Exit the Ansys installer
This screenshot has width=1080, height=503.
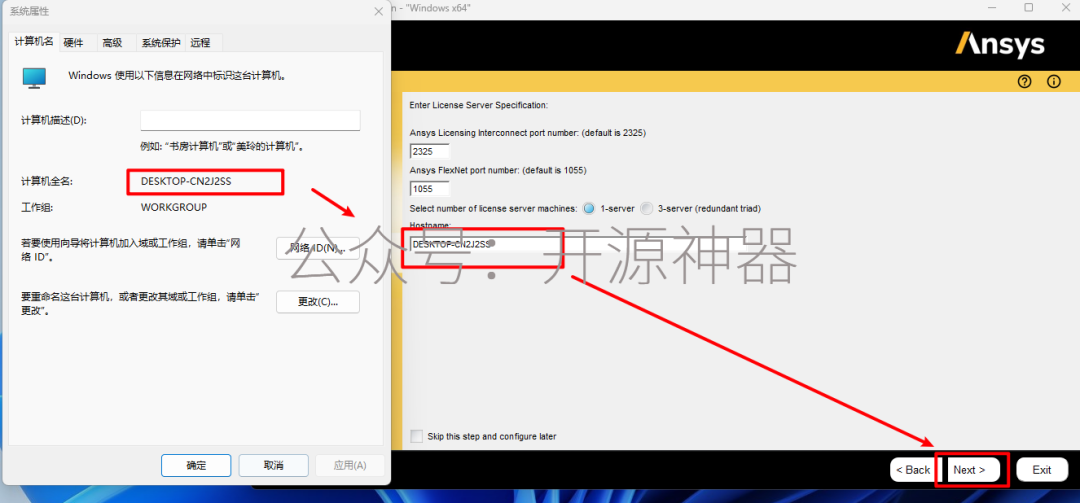pyautogui.click(x=1042, y=470)
